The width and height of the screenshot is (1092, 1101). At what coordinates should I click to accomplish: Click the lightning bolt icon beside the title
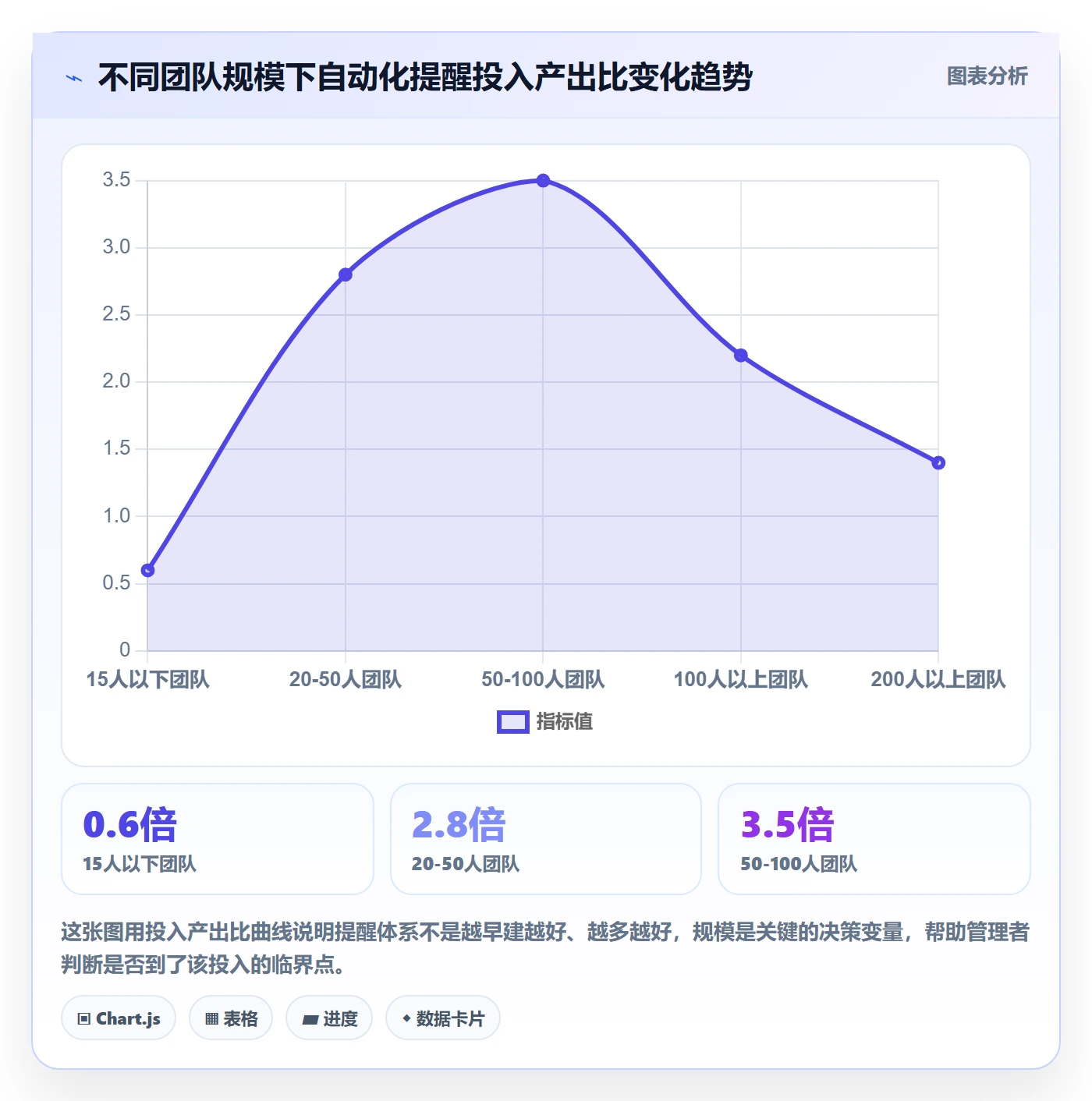point(74,78)
